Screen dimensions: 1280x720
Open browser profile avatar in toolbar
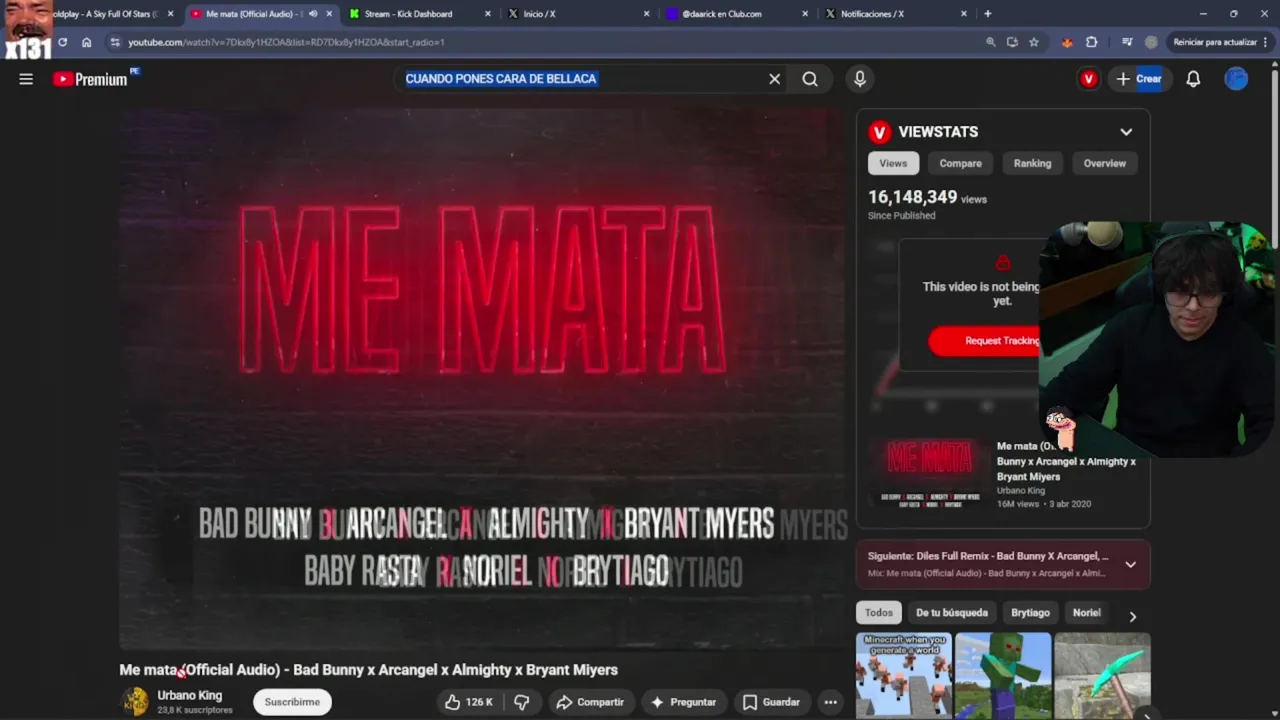point(1151,42)
